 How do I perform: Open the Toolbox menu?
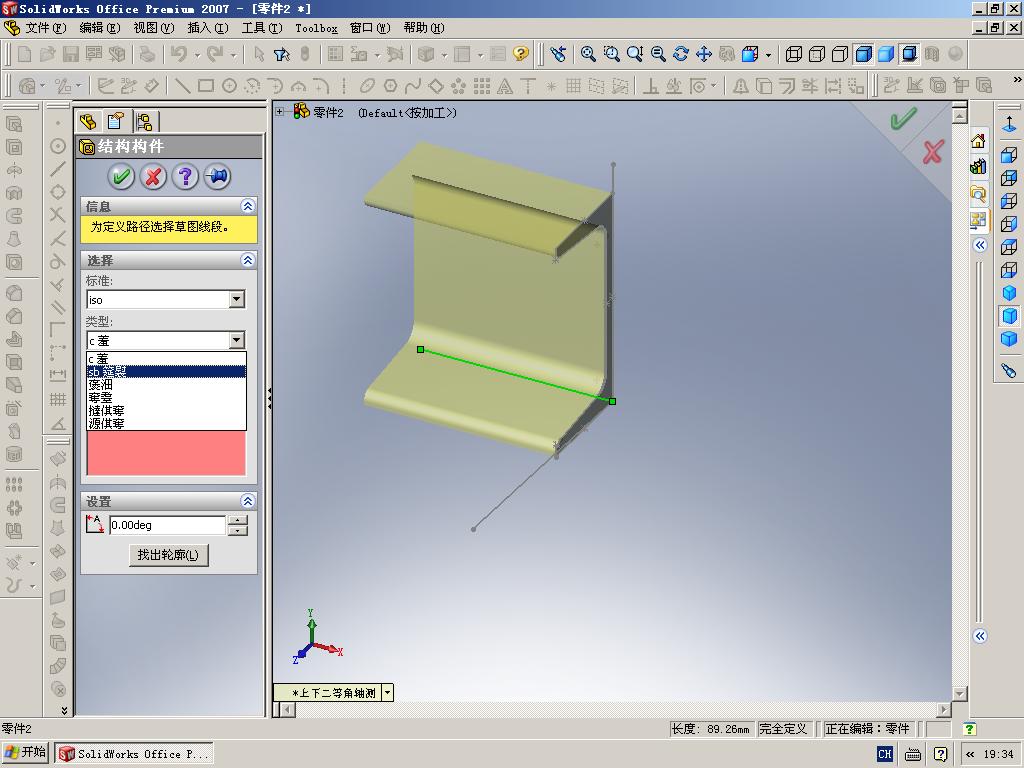pyautogui.click(x=316, y=28)
